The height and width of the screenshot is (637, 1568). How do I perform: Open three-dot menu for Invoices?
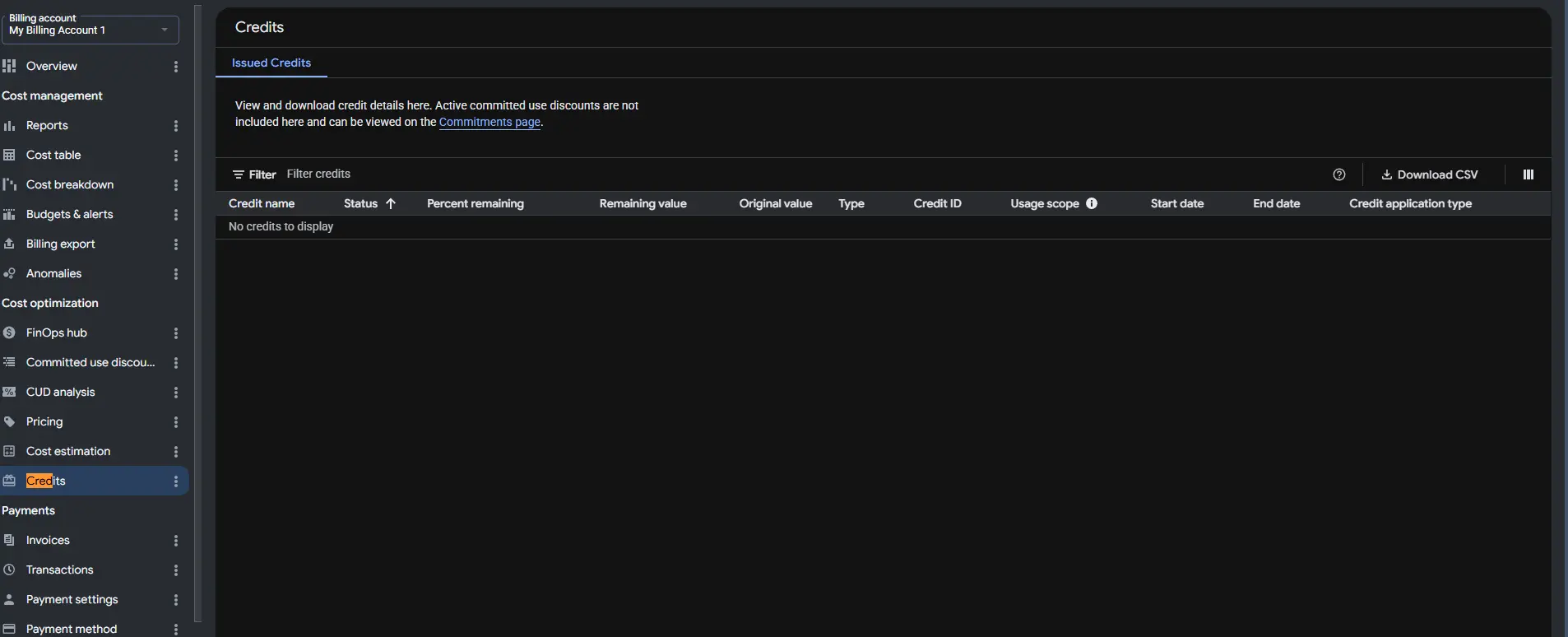coord(175,541)
